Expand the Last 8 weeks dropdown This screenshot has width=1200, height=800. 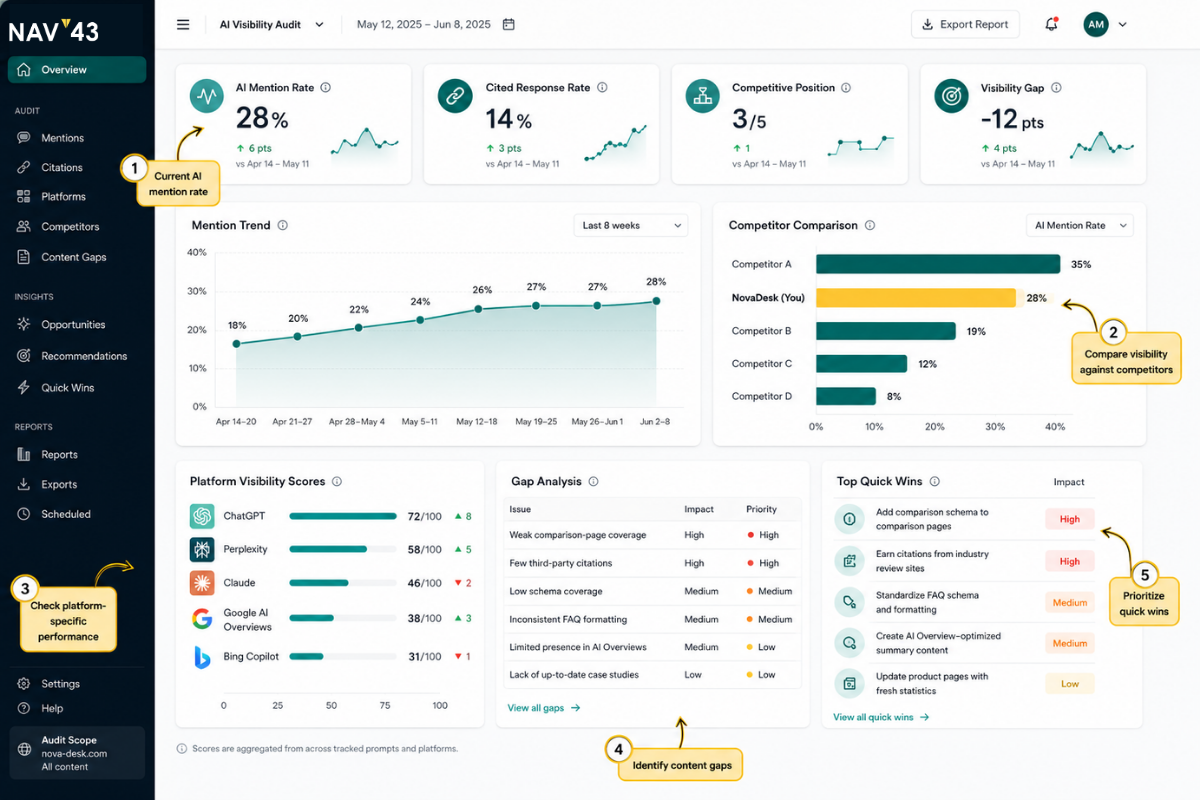(x=631, y=225)
